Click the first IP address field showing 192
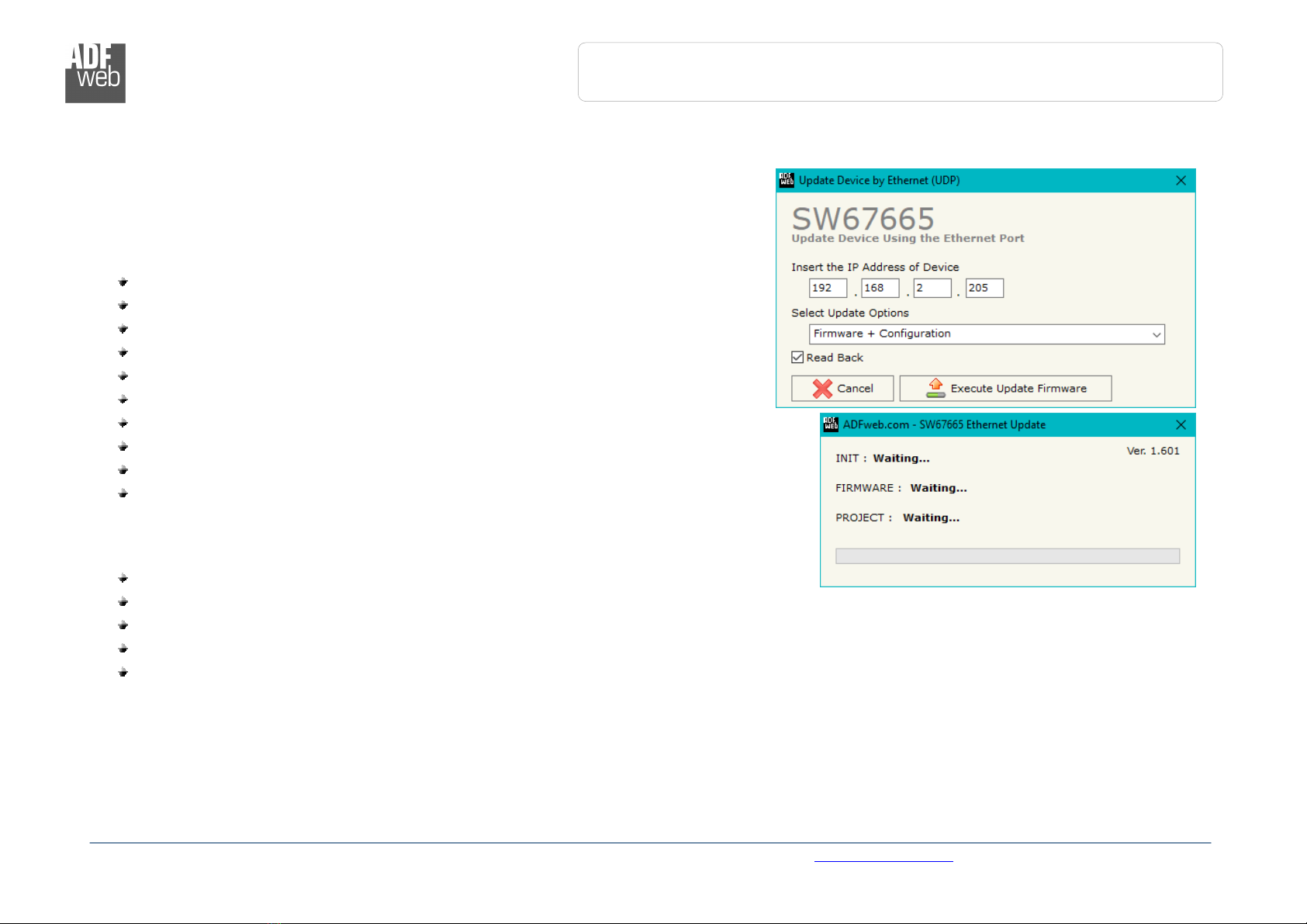This screenshot has height=924, width=1307. point(828,288)
